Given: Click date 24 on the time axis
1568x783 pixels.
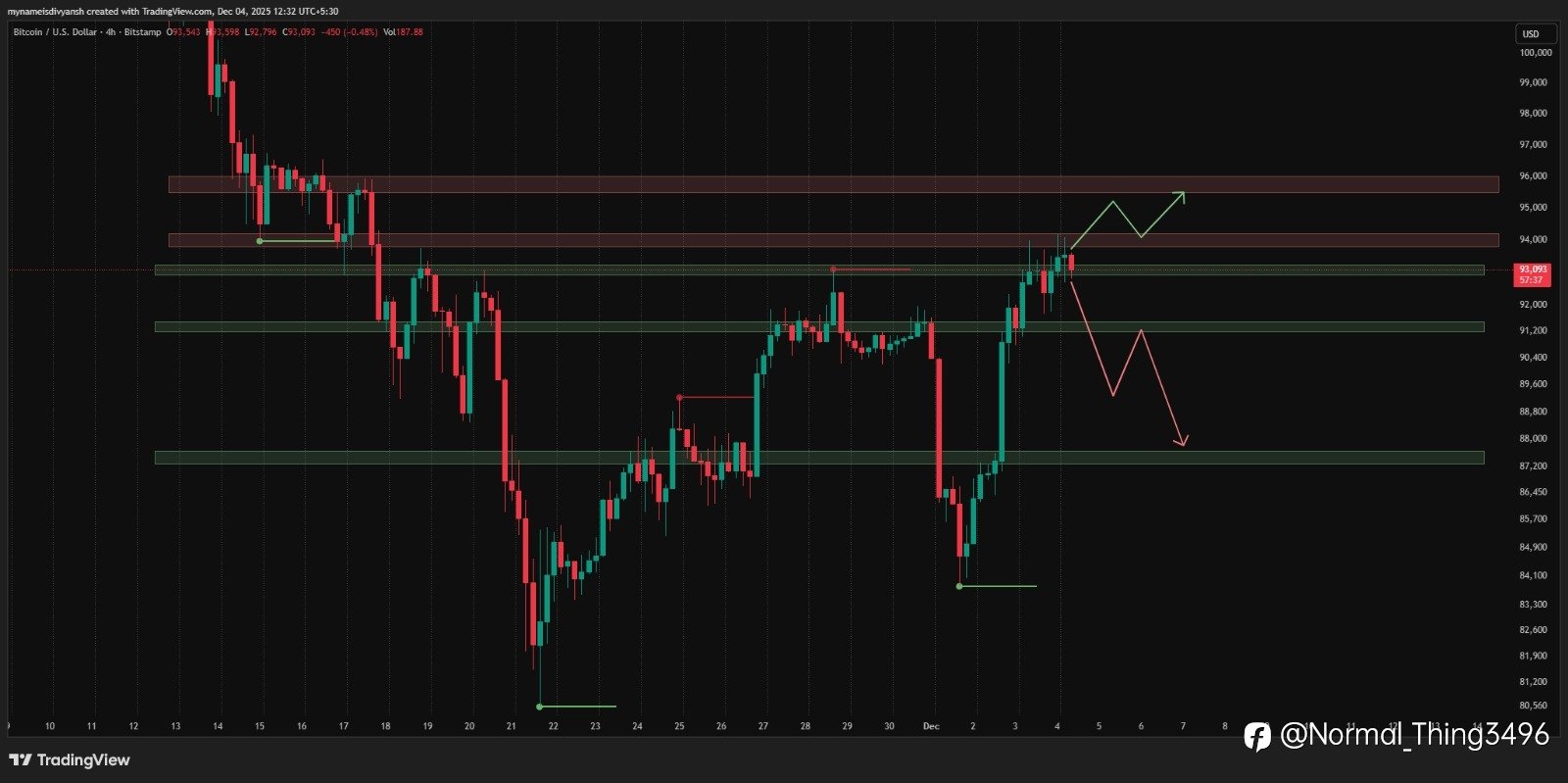Looking at the screenshot, I should tap(637, 726).
